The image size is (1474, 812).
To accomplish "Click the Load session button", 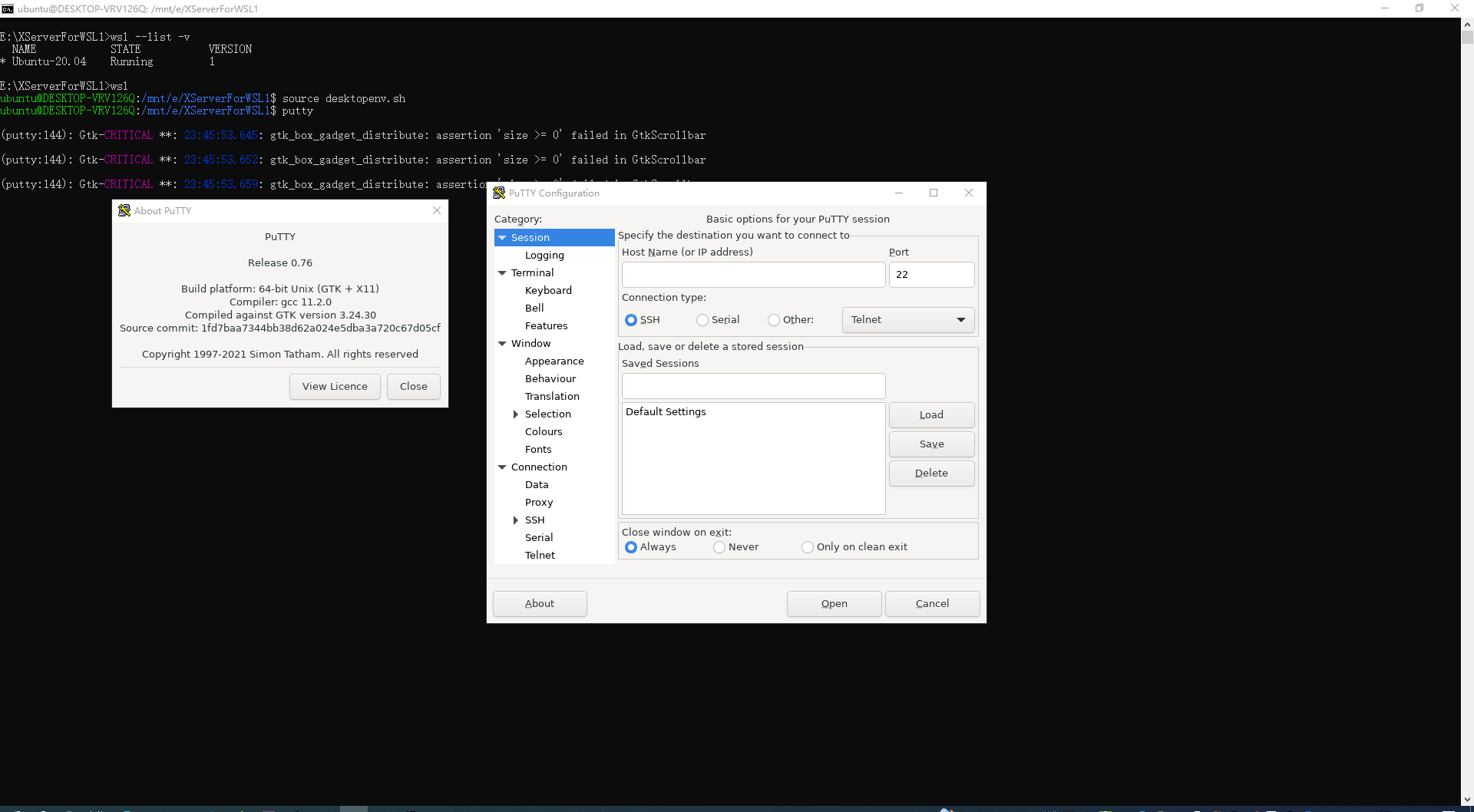I will coord(931,415).
